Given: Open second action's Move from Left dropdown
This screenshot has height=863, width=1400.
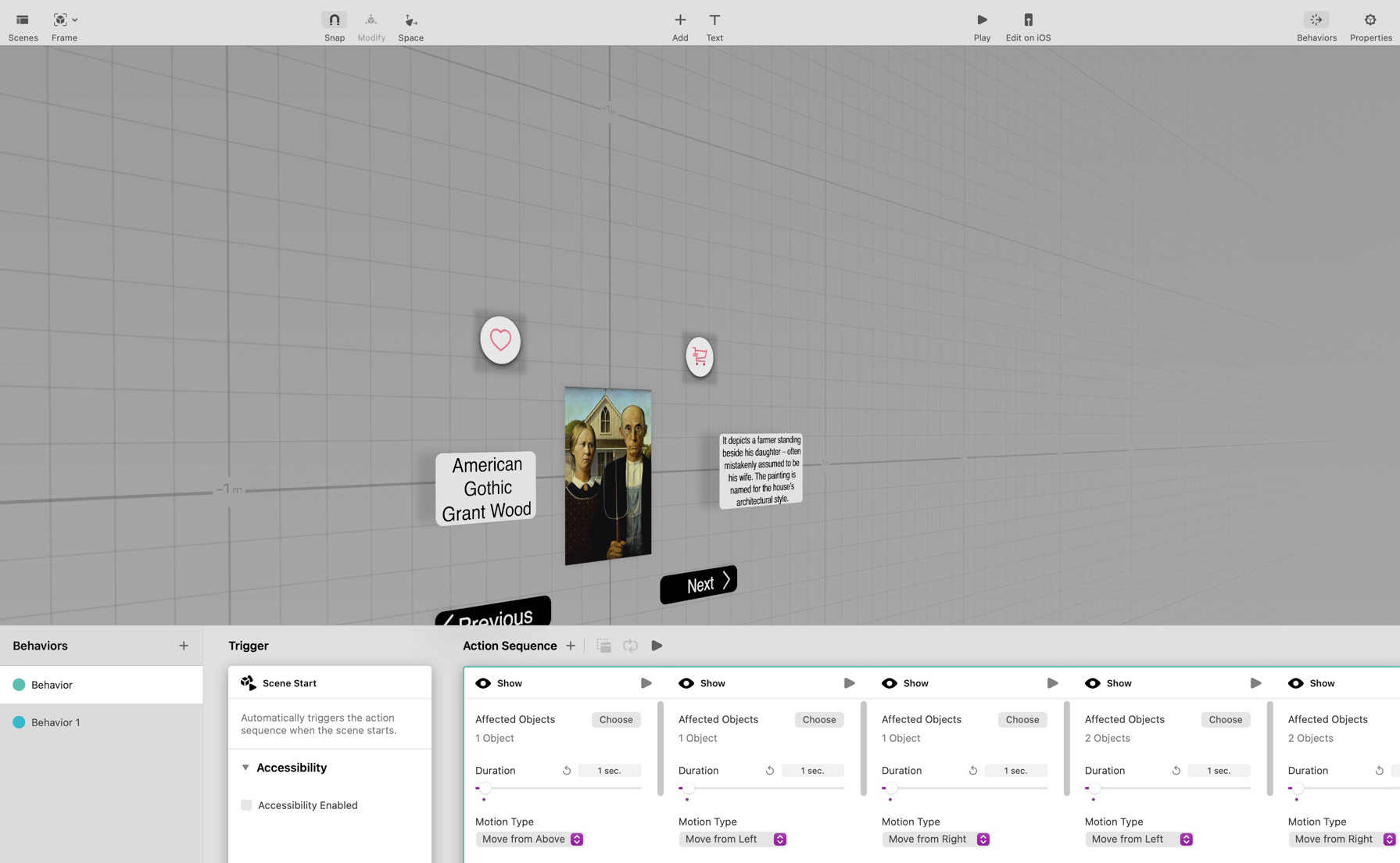Looking at the screenshot, I should [733, 840].
